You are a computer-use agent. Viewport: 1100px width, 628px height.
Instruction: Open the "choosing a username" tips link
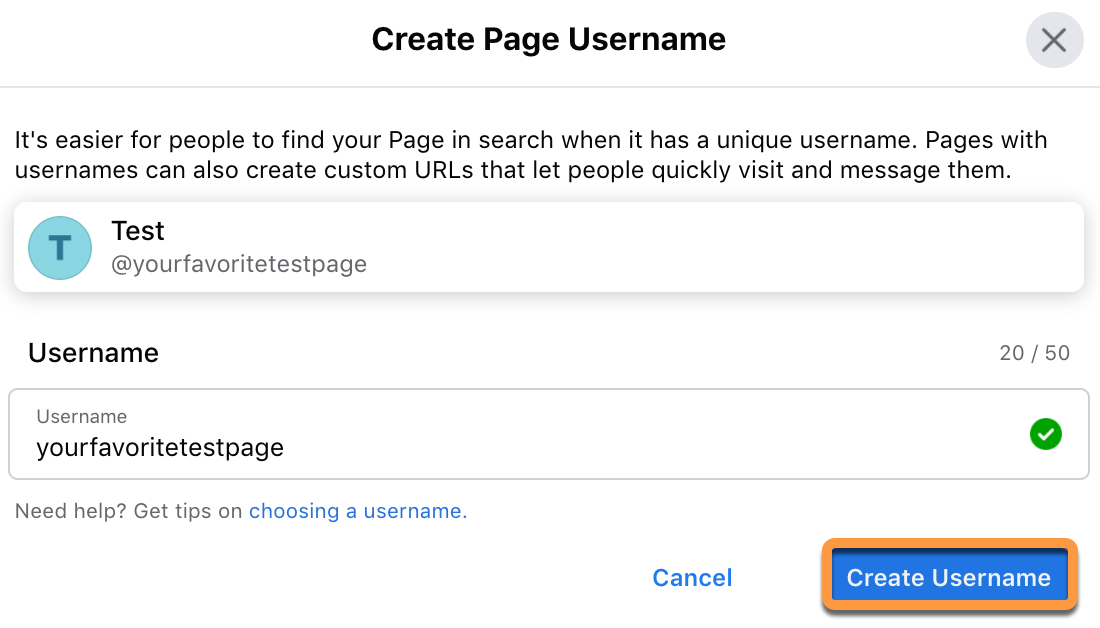[357, 511]
